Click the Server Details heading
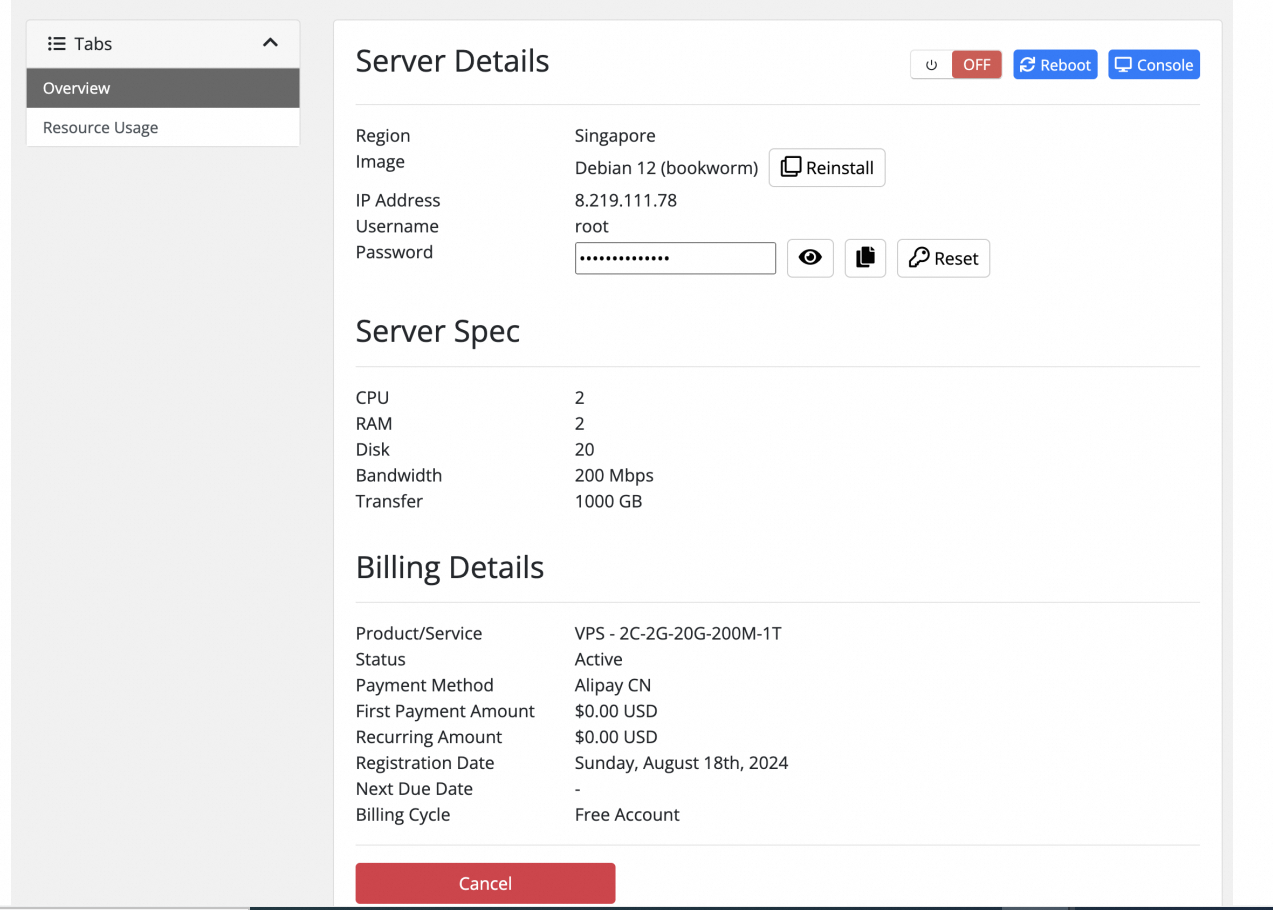 (x=452, y=61)
